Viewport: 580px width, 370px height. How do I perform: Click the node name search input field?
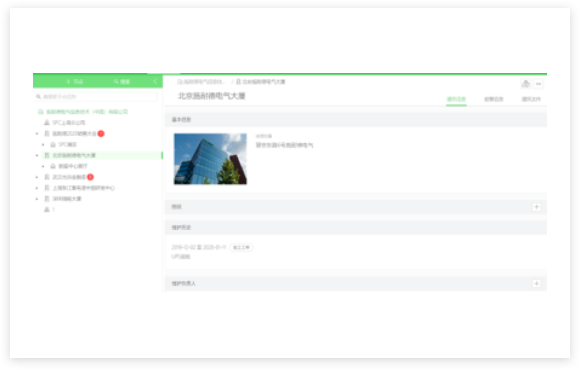point(95,97)
